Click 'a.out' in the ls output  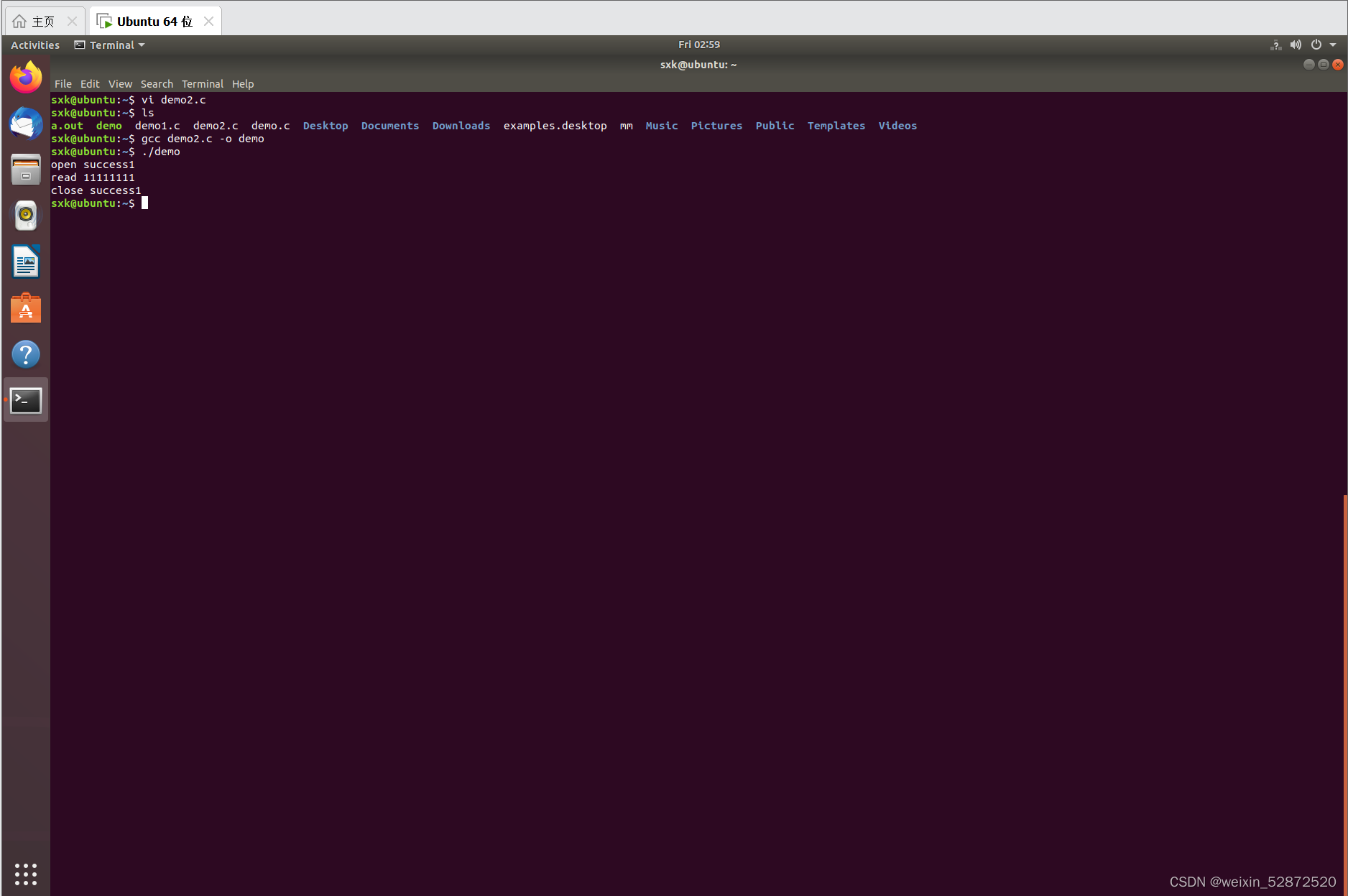(x=67, y=126)
